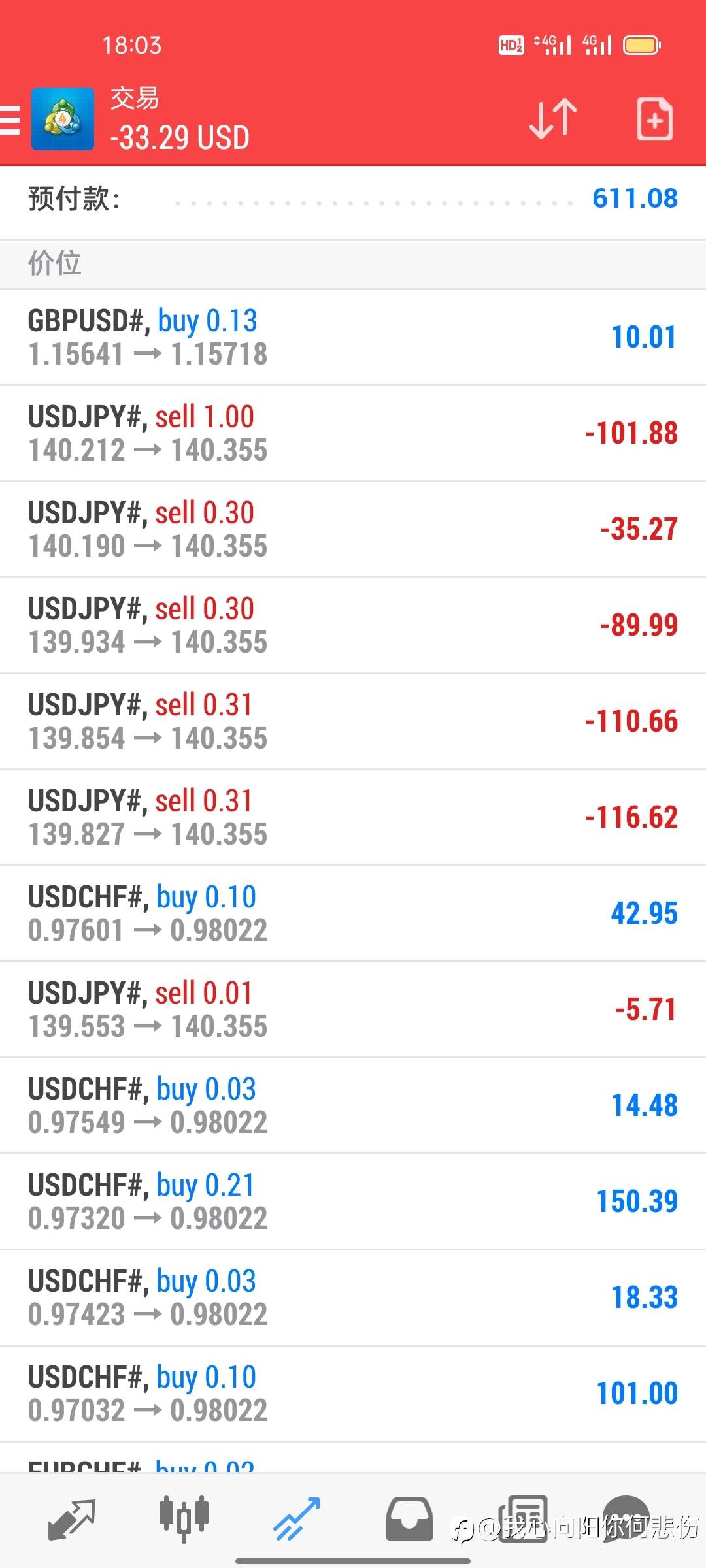Create a new order with plus icon

coord(654,119)
